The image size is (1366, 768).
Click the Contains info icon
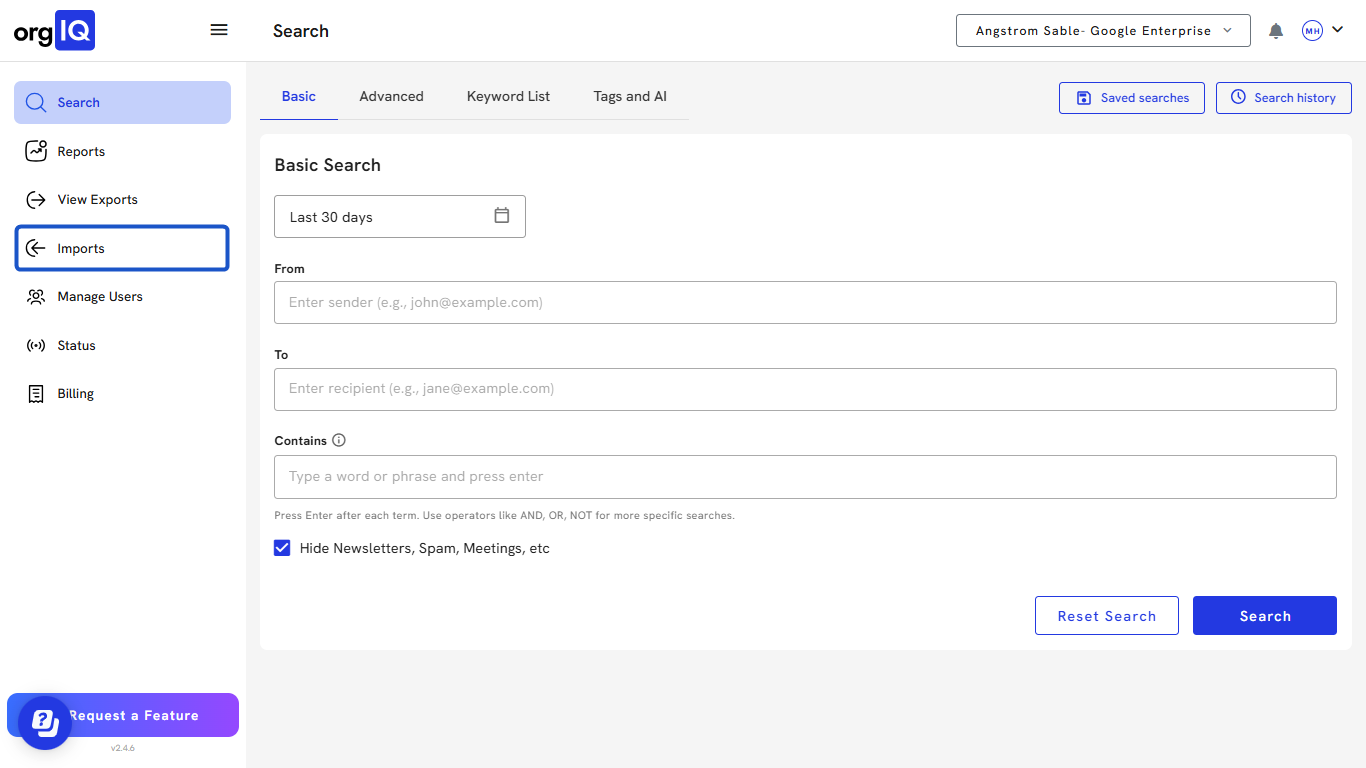(339, 440)
